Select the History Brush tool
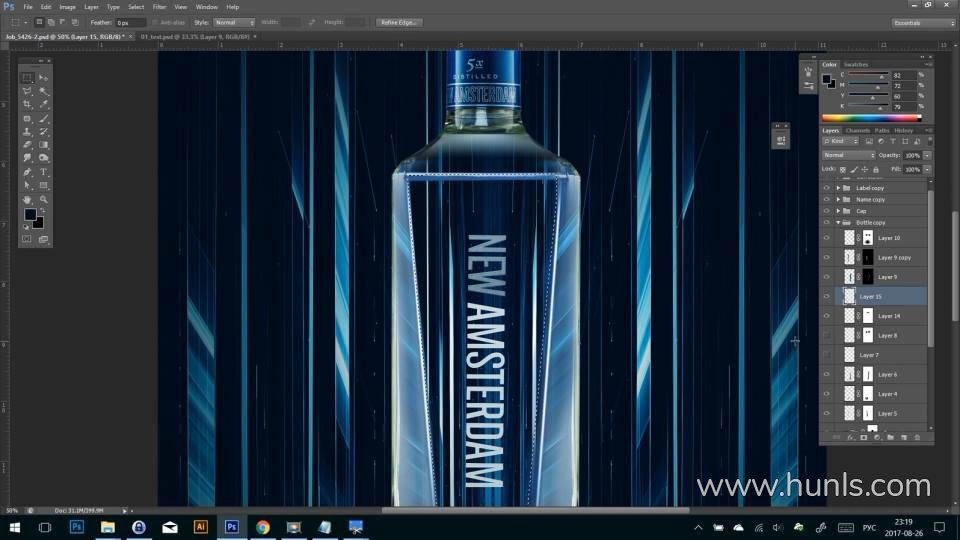The image size is (960, 540). (43, 132)
